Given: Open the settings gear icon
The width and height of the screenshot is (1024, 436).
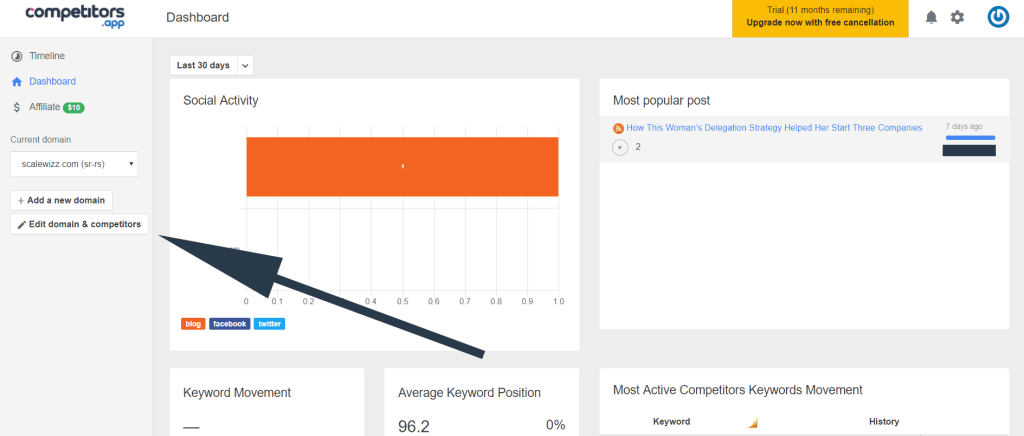Looking at the screenshot, I should tap(957, 18).
